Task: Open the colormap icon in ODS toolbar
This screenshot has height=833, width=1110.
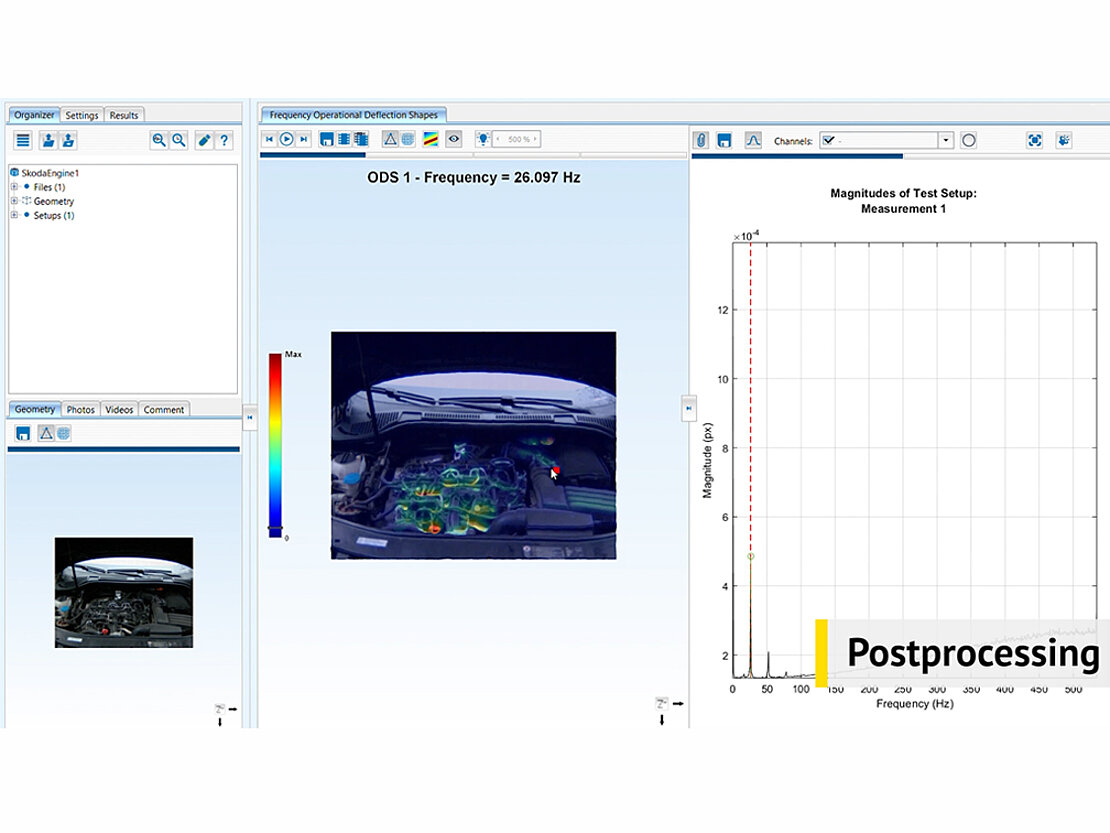Action: pos(430,139)
